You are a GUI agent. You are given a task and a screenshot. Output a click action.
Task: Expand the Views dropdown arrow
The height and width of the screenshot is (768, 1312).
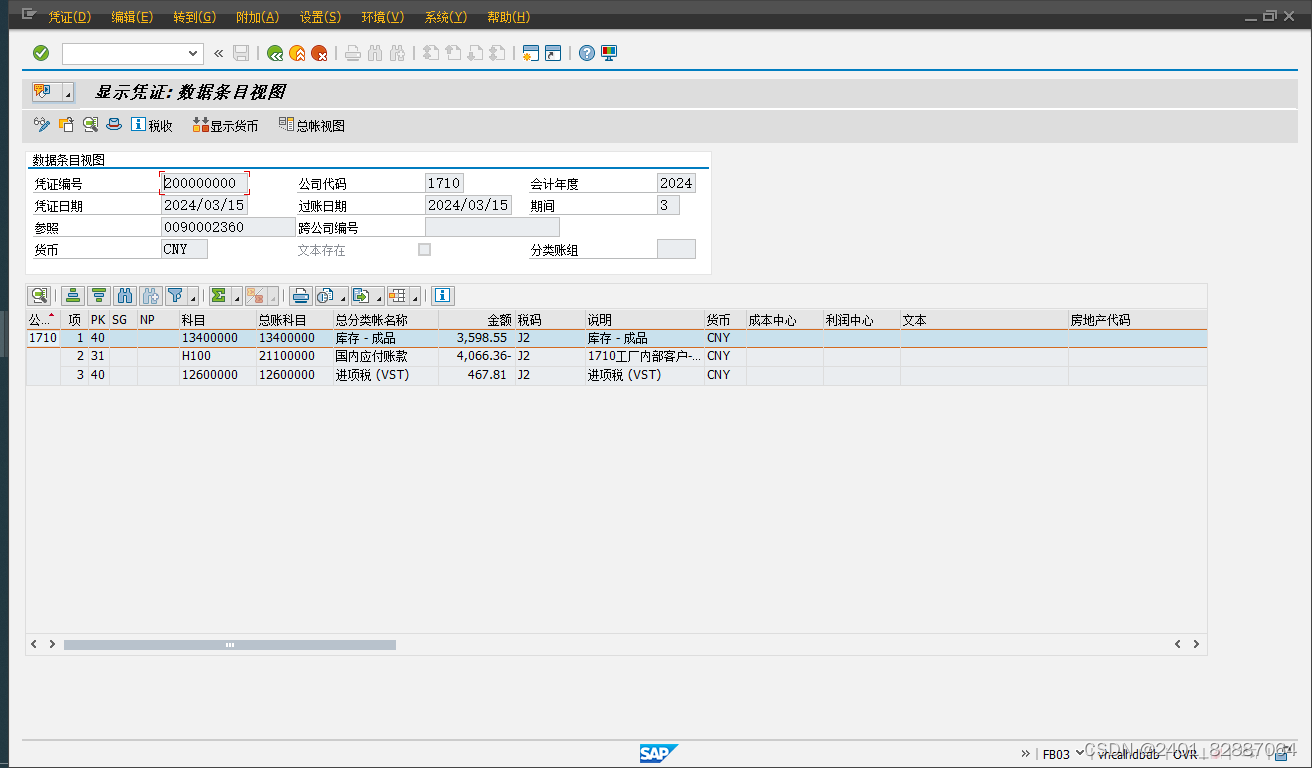click(343, 296)
